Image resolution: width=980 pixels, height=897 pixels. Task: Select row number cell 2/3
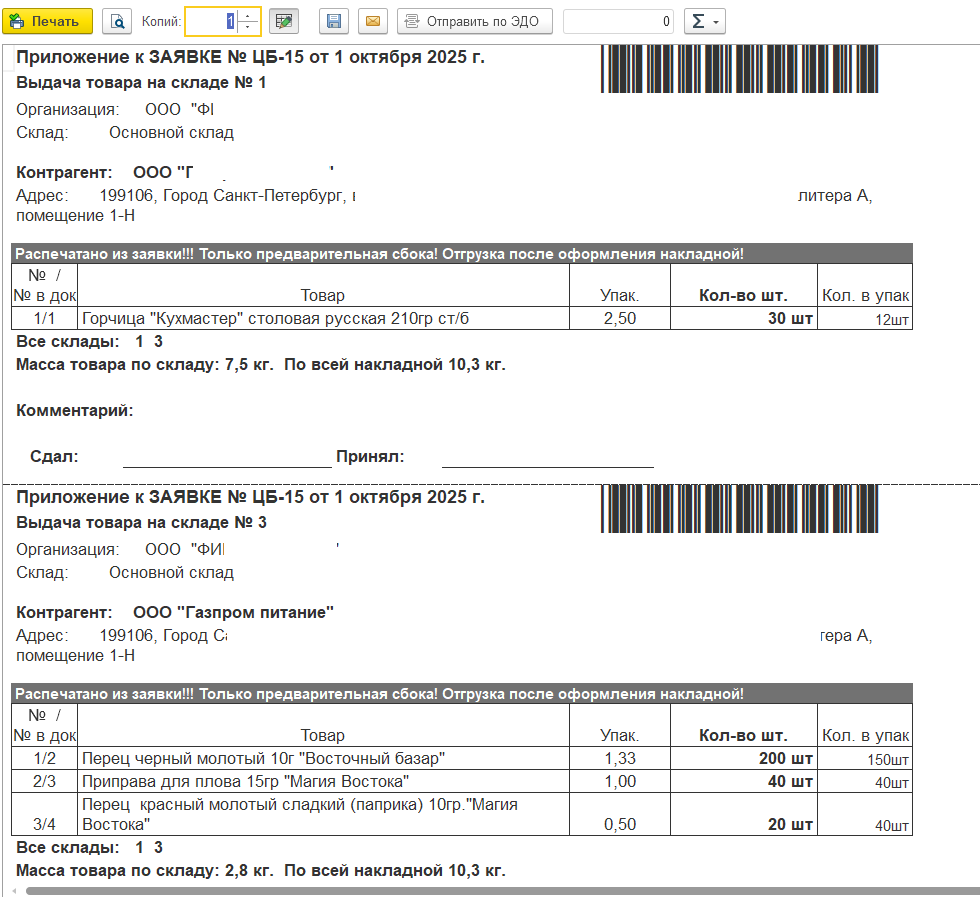tap(44, 781)
